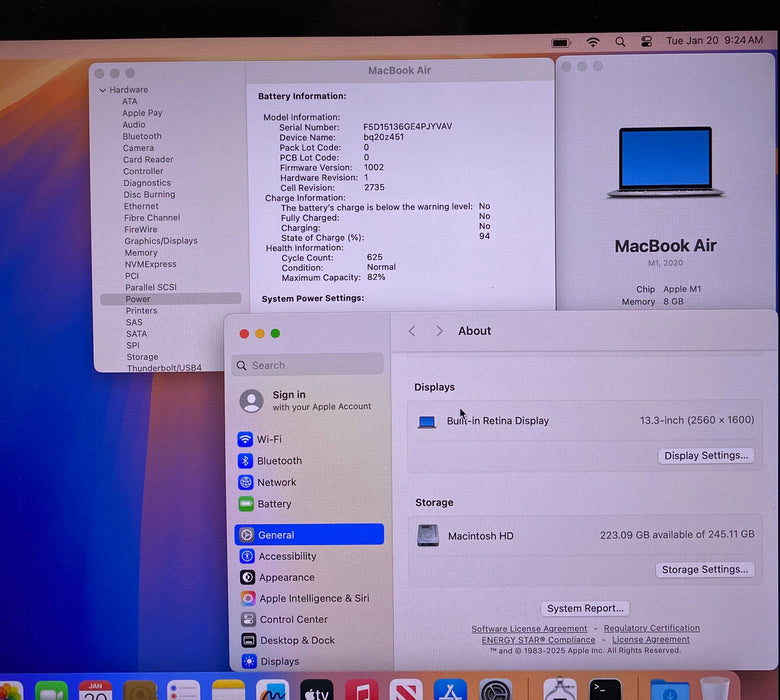
Task: Click Display Settings button
Action: point(706,455)
